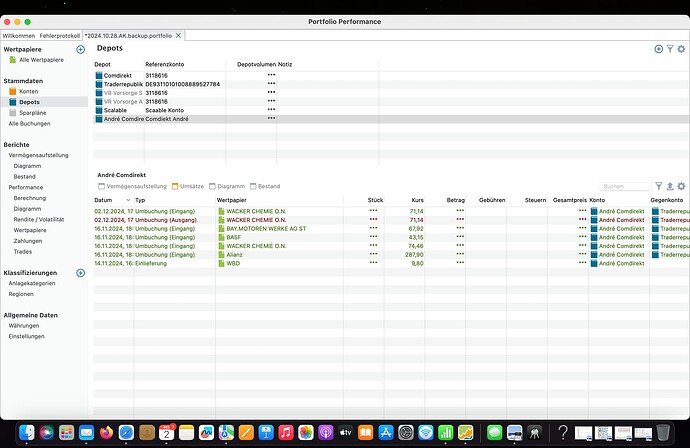This screenshot has width=690, height=448.
Task: Click the Gesamtpreis column header
Action: [x=569, y=200]
